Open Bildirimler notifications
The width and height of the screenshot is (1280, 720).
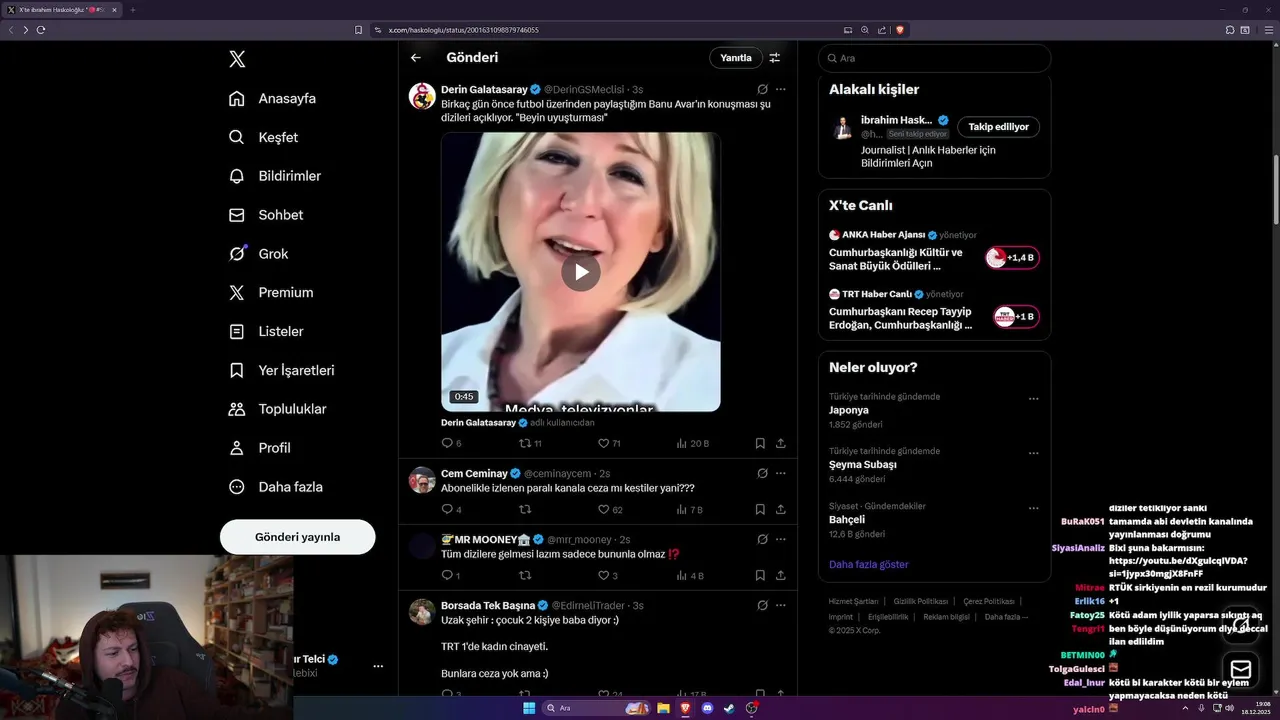(274, 176)
